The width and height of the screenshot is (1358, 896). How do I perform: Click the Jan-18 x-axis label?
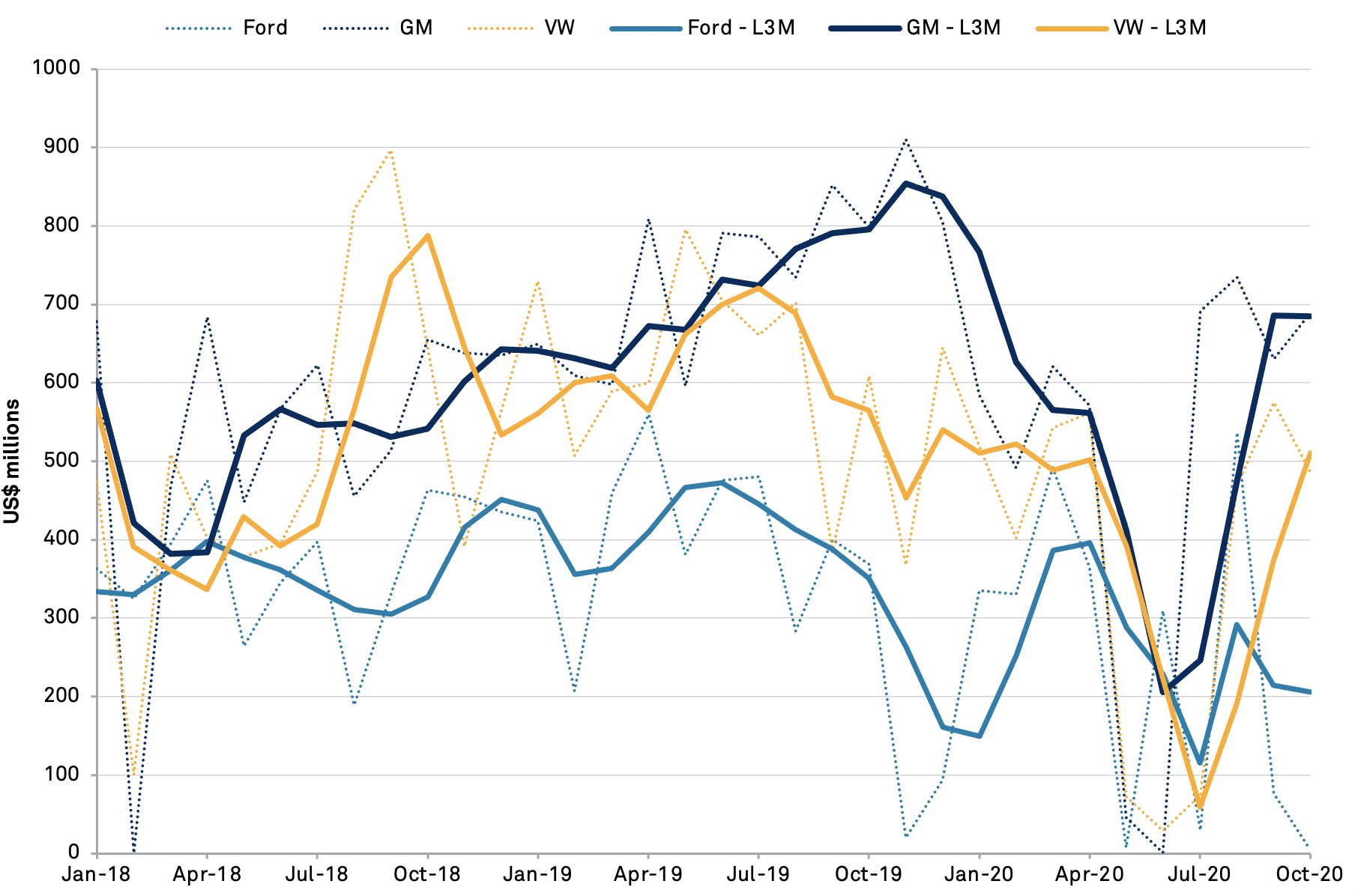point(97,875)
